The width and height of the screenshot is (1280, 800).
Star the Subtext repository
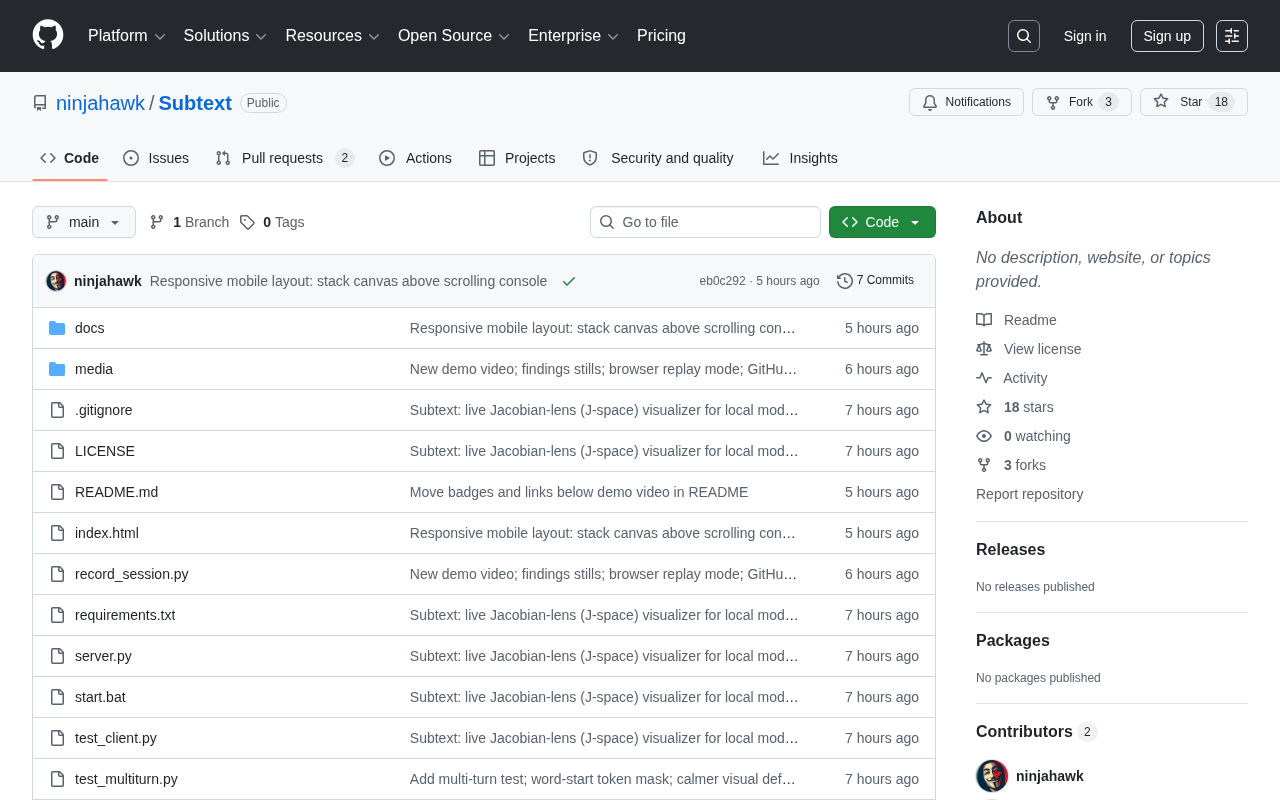(x=1194, y=102)
